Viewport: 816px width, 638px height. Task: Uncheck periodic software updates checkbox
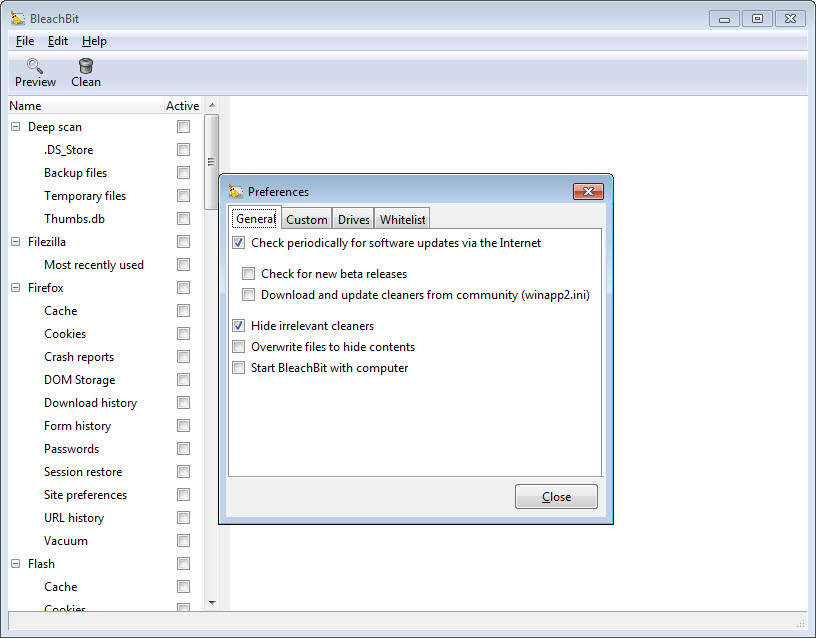(x=238, y=243)
